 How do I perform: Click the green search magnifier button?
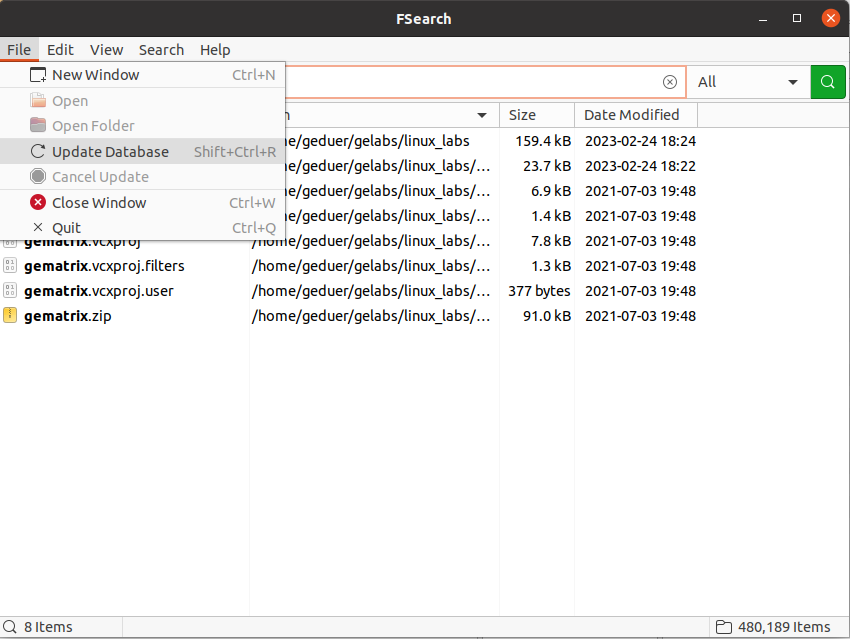point(828,82)
